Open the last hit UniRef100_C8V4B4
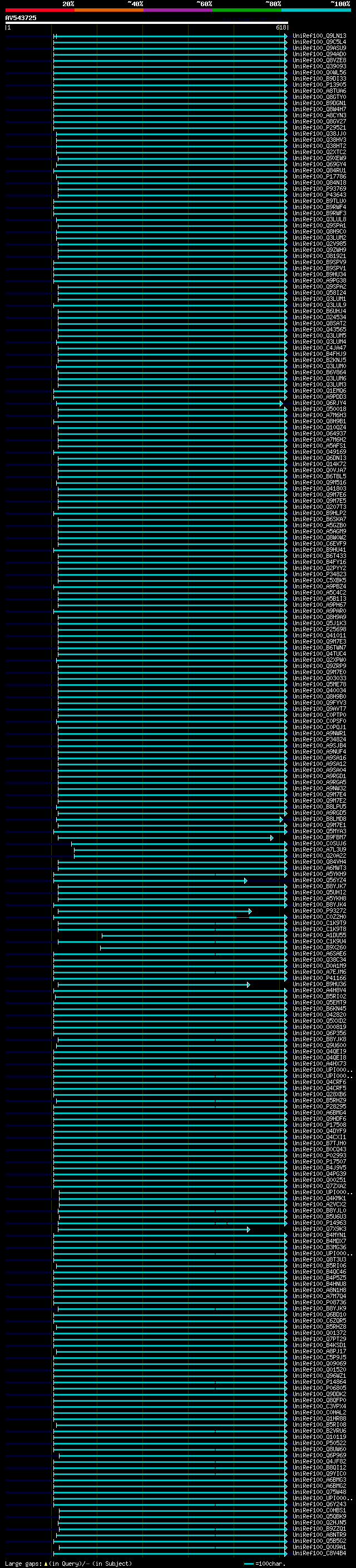 (319, 1554)
